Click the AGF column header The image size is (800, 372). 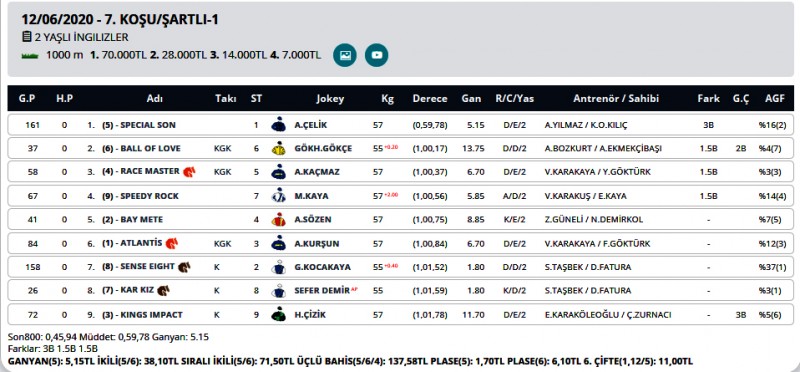click(x=774, y=98)
